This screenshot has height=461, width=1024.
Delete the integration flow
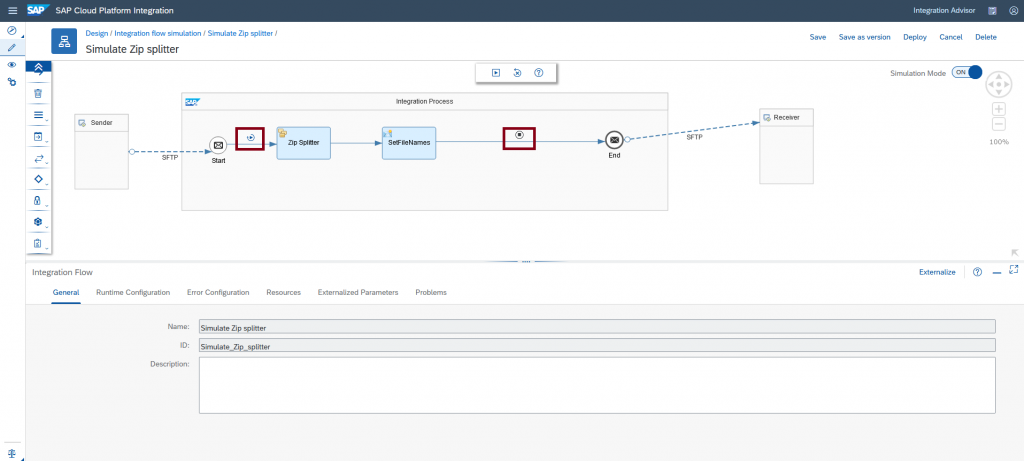point(986,37)
